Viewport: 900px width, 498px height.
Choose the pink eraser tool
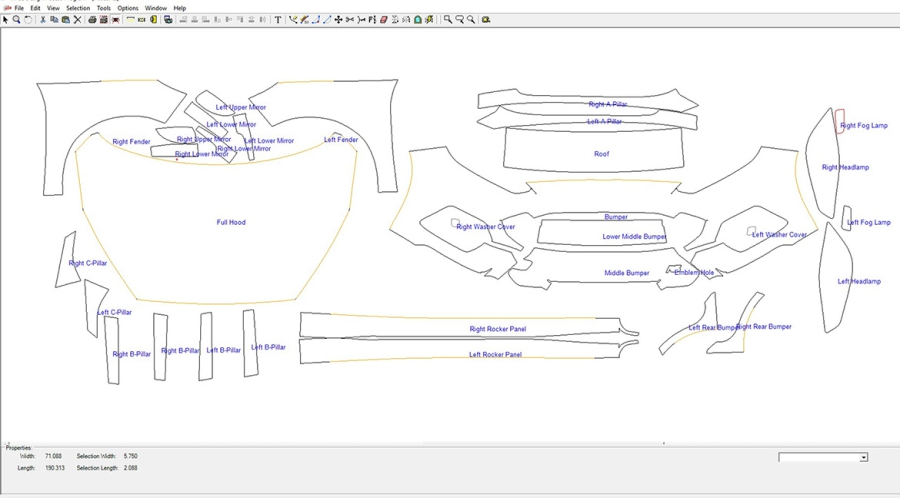pyautogui.click(x=383, y=20)
